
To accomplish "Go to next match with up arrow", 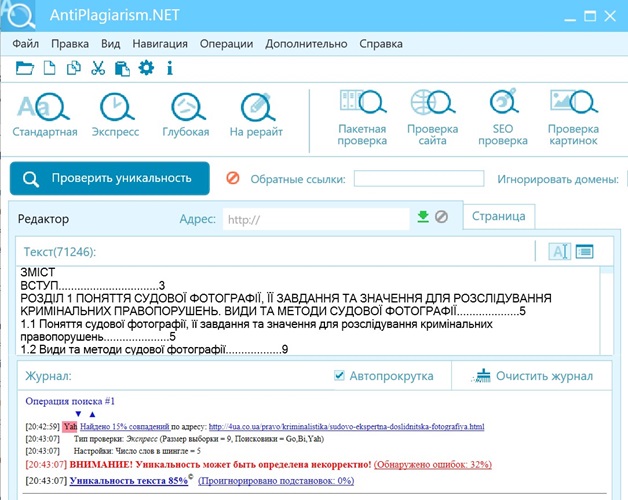I will tap(92, 414).
